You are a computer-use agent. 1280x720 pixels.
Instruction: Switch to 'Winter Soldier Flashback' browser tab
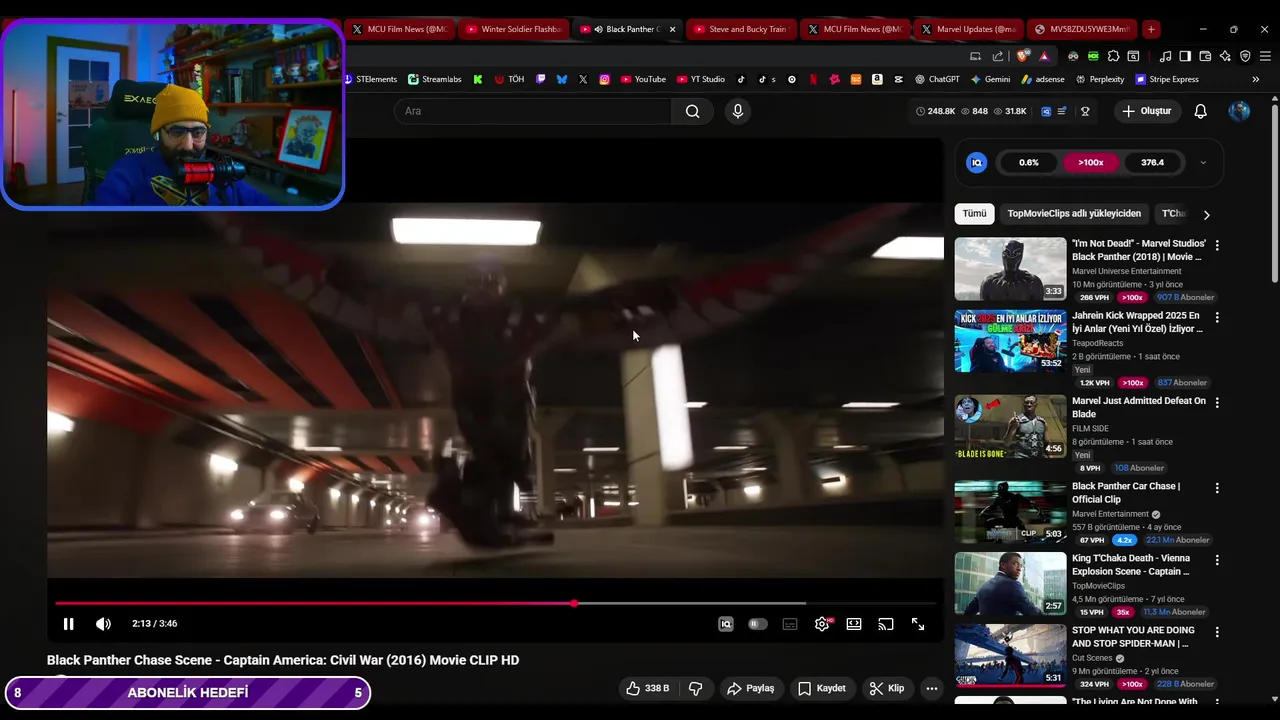click(513, 29)
